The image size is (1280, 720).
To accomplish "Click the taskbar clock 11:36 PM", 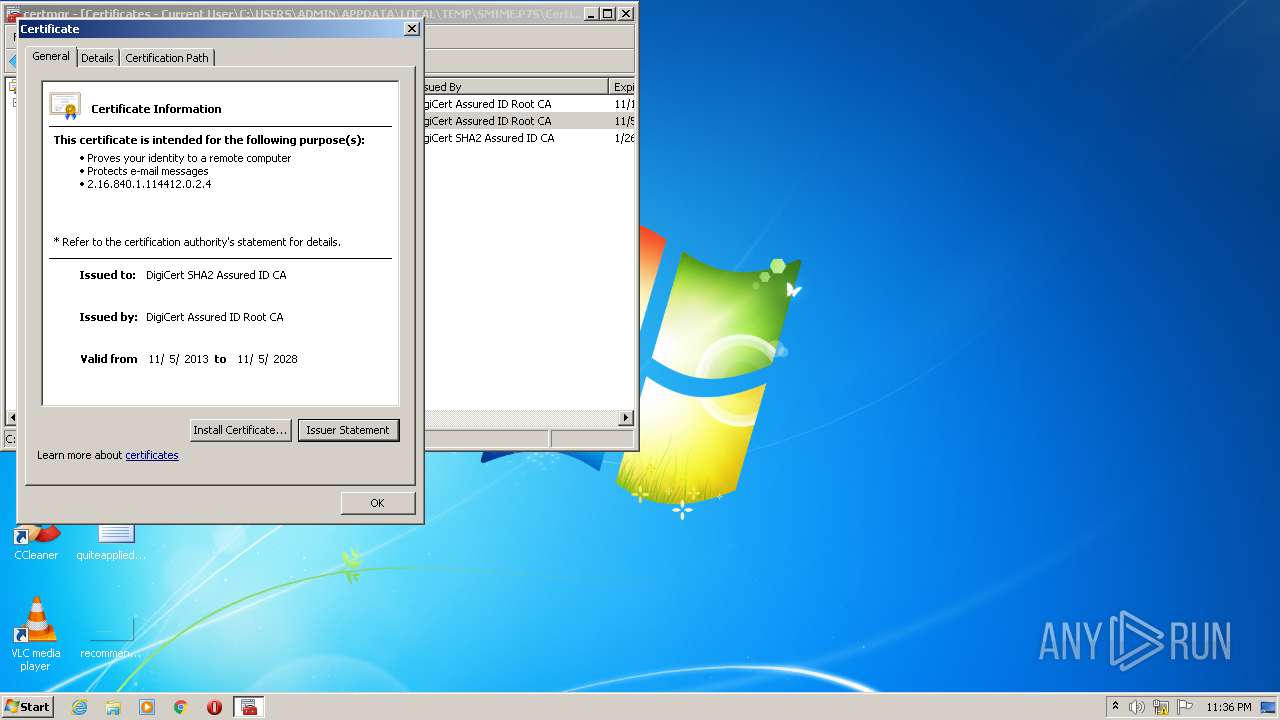I will click(1229, 707).
